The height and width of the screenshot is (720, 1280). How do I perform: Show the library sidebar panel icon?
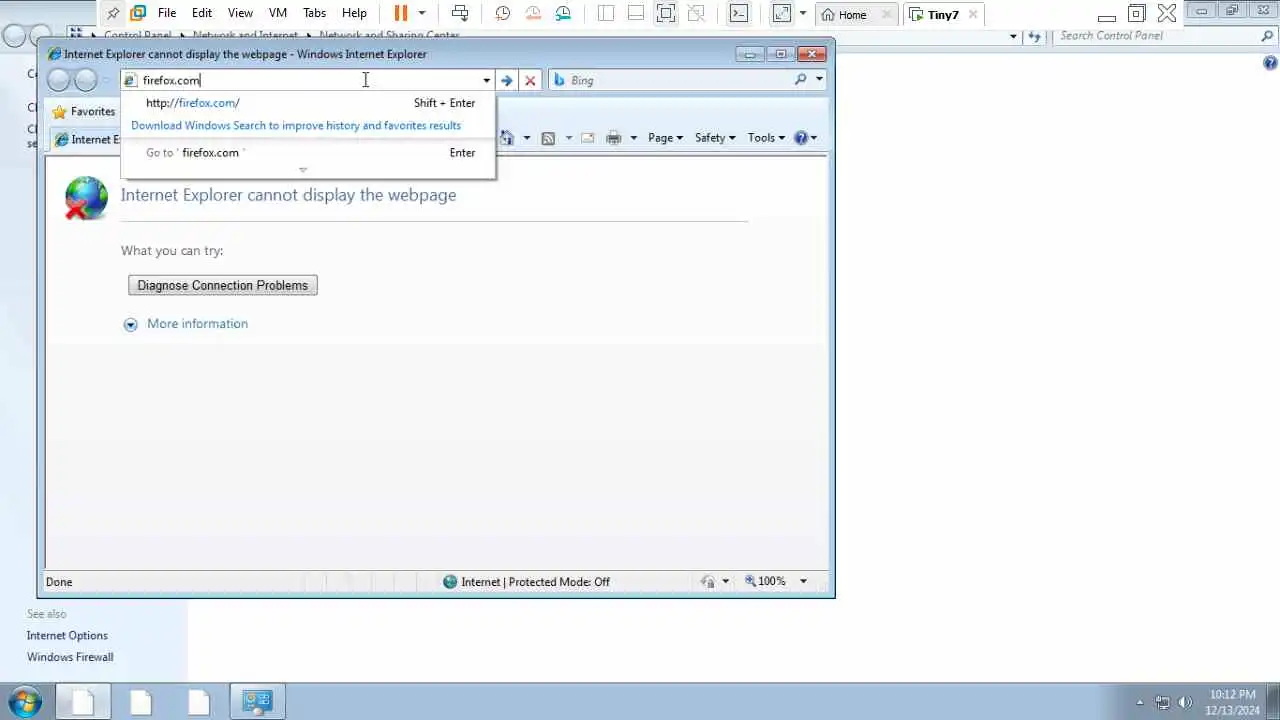[606, 13]
